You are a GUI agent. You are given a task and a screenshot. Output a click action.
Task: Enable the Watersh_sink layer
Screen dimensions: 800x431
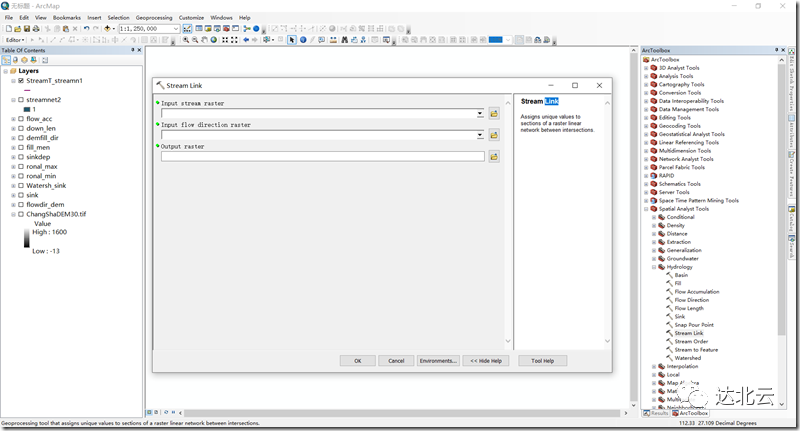point(21,186)
